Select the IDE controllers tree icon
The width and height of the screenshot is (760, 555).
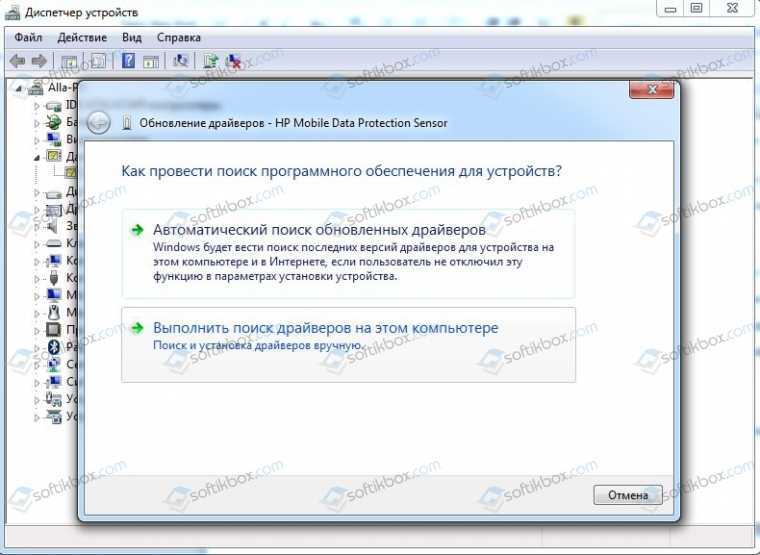click(53, 106)
